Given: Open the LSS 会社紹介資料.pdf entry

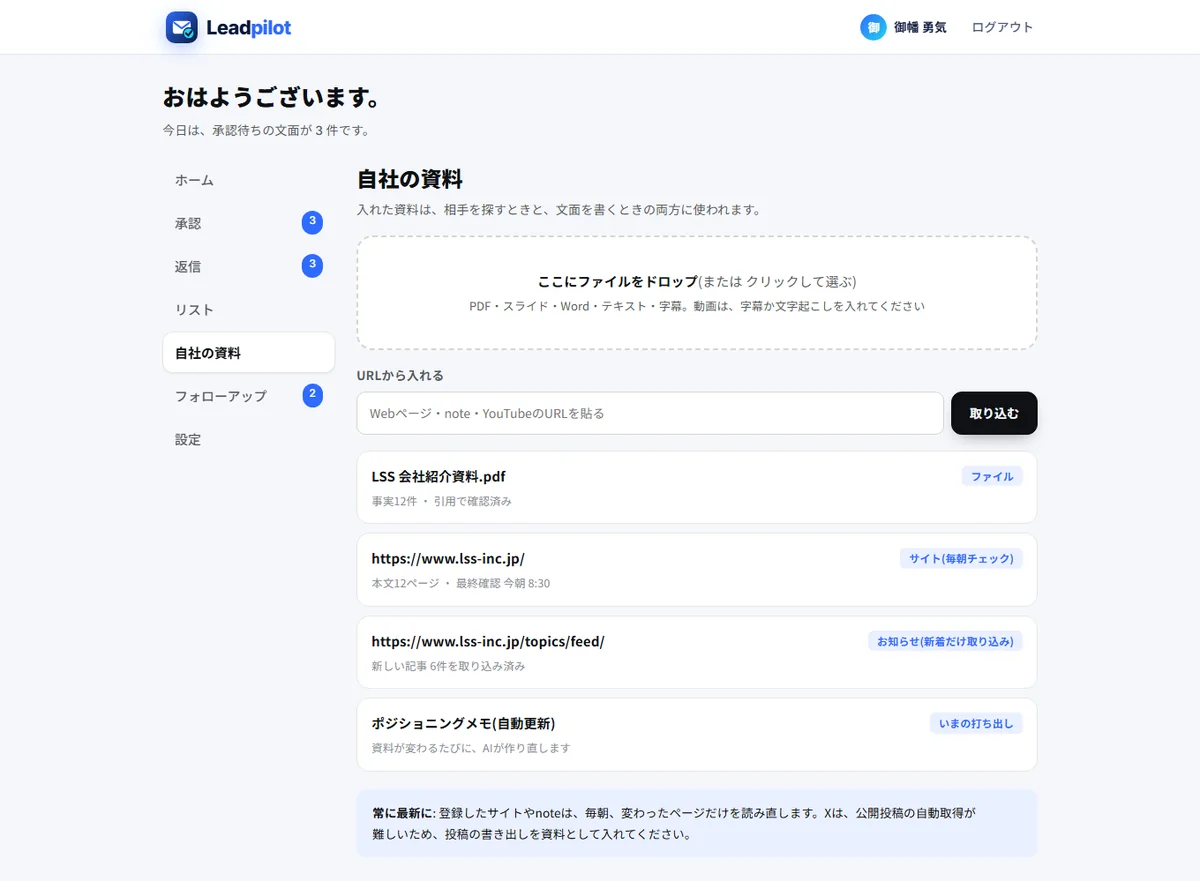Looking at the screenshot, I should point(697,487).
